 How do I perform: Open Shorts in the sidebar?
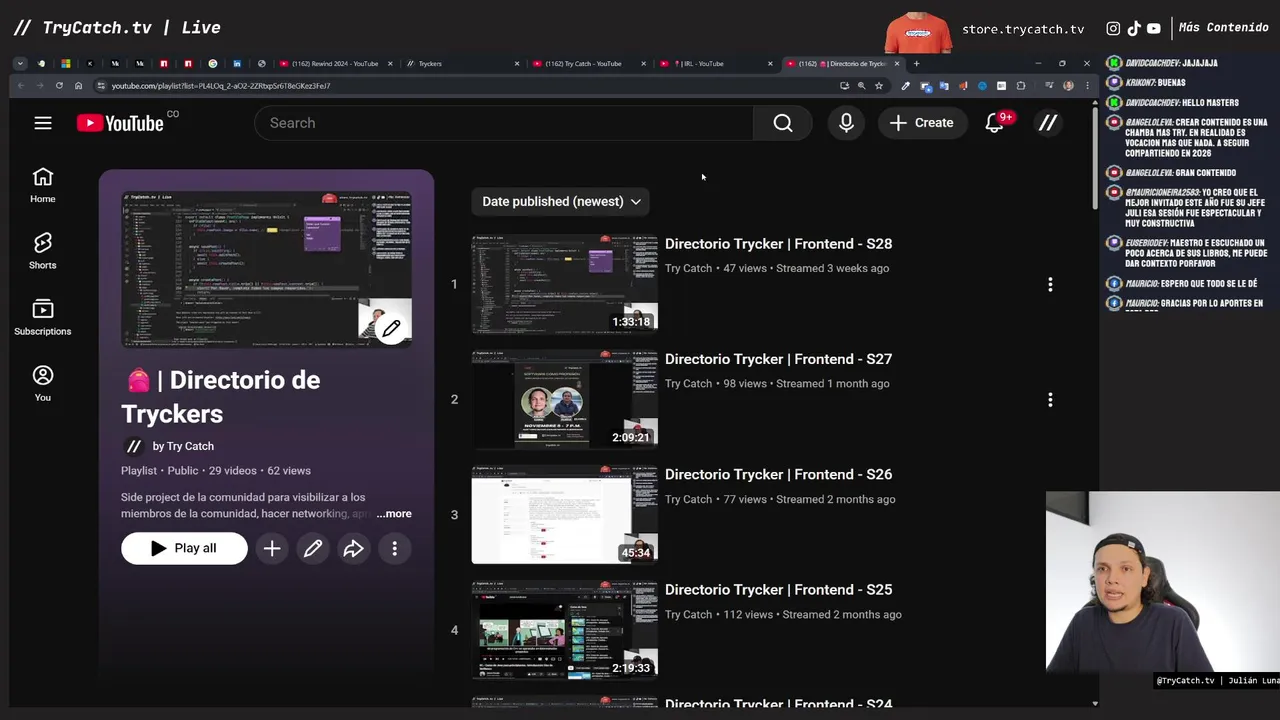(42, 251)
